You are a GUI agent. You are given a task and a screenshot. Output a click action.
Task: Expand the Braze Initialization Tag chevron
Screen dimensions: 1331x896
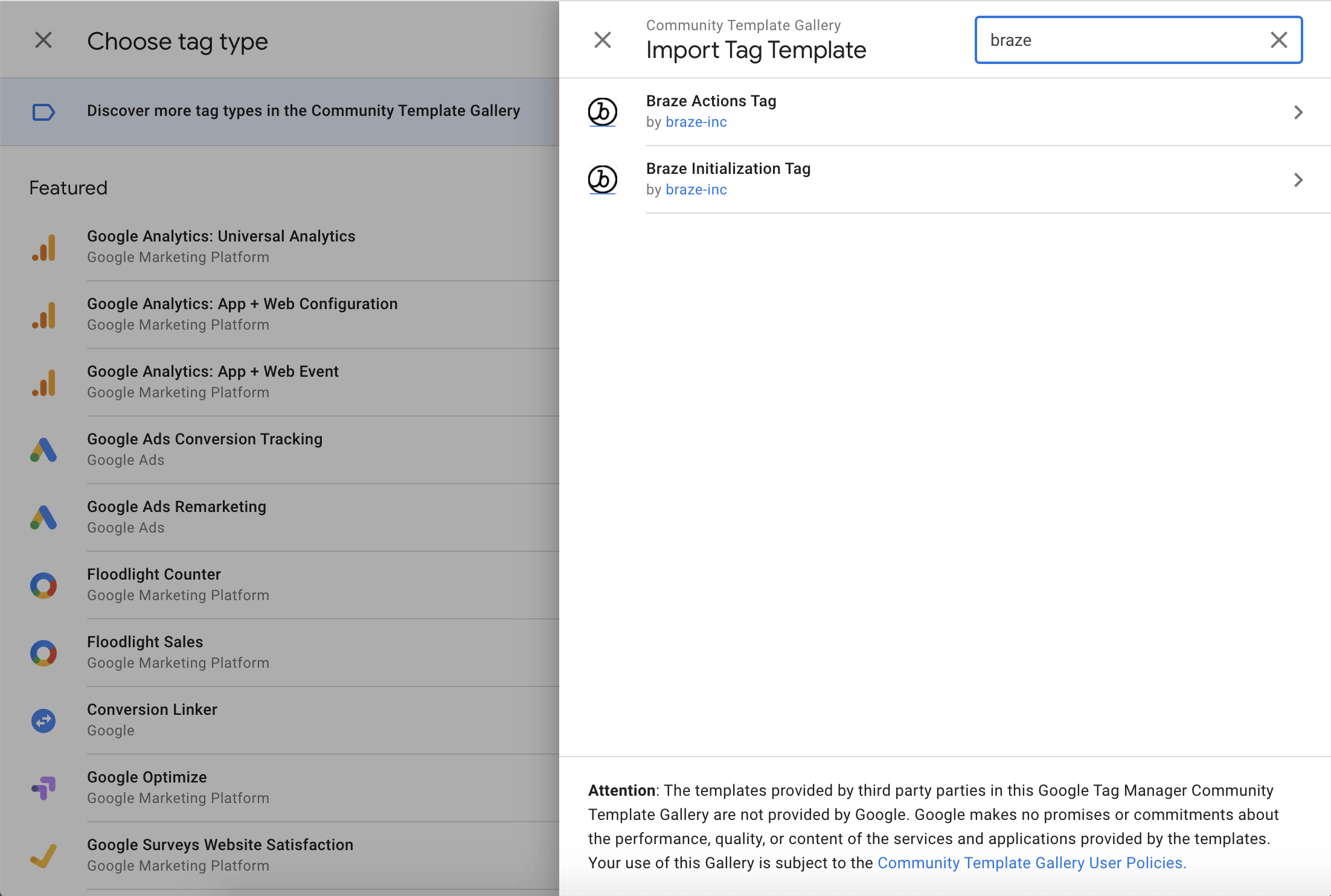(1298, 180)
